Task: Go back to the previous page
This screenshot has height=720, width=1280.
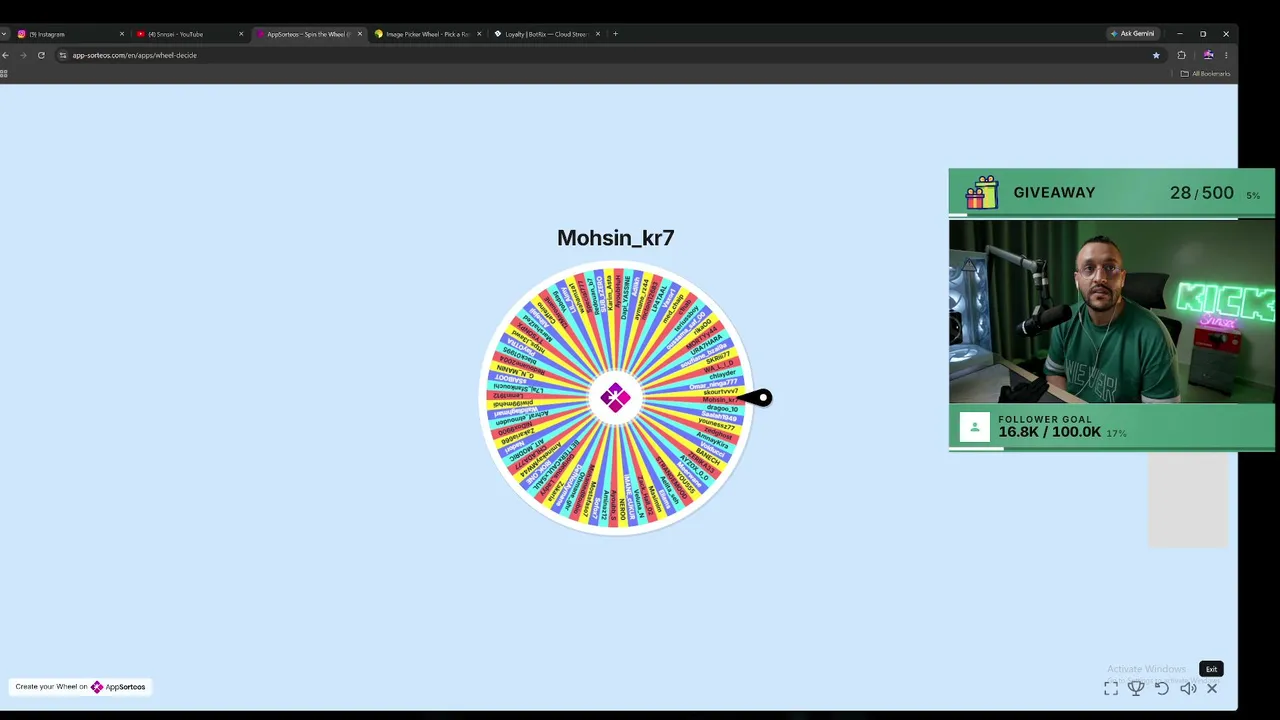Action: click(5, 55)
